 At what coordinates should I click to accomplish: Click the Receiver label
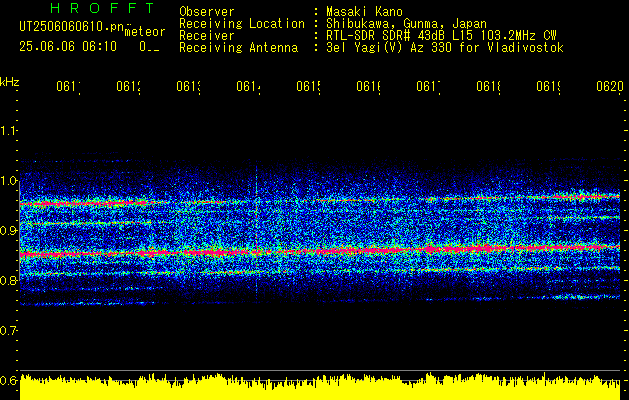(x=207, y=36)
